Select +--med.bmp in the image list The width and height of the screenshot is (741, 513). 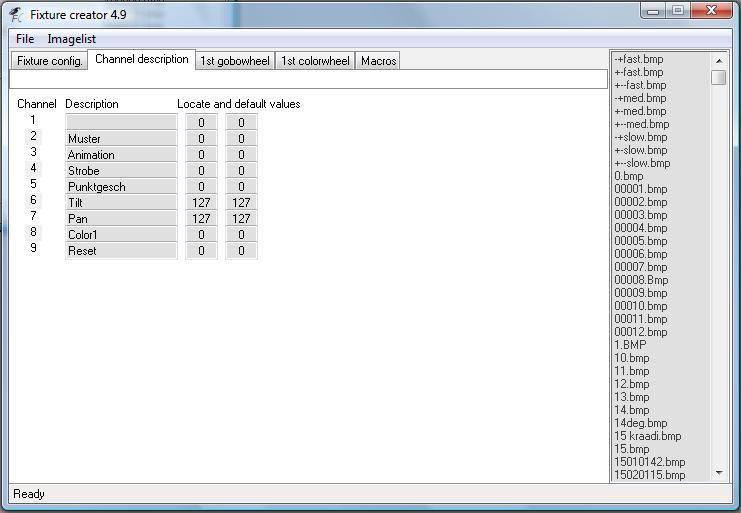642,124
